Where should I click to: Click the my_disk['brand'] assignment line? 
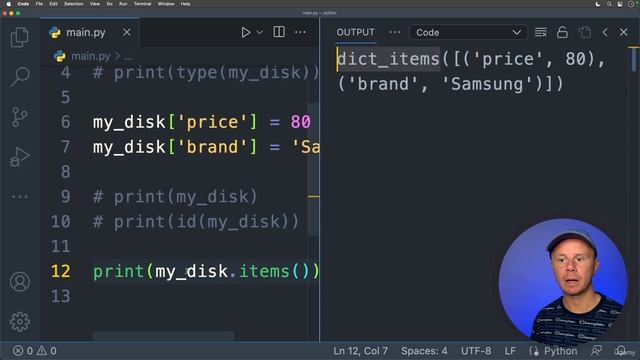pyautogui.click(x=206, y=147)
